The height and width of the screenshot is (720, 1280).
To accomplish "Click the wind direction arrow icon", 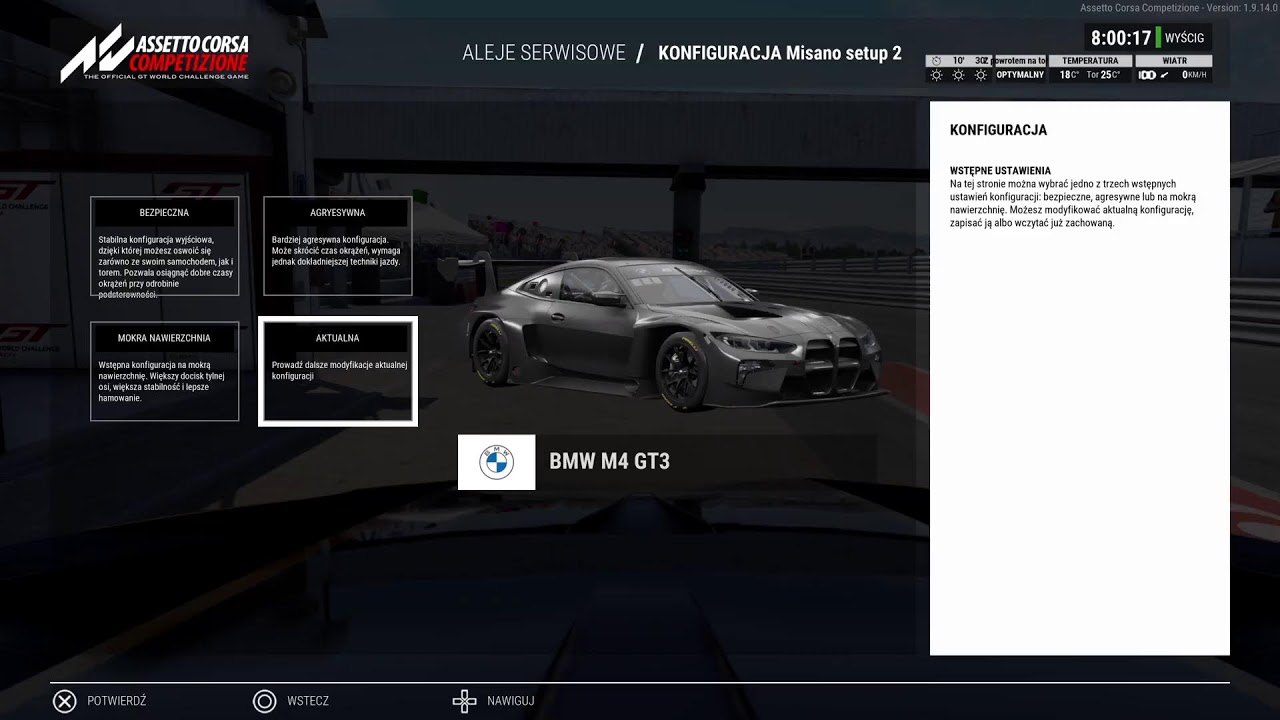I will pos(1163,75).
